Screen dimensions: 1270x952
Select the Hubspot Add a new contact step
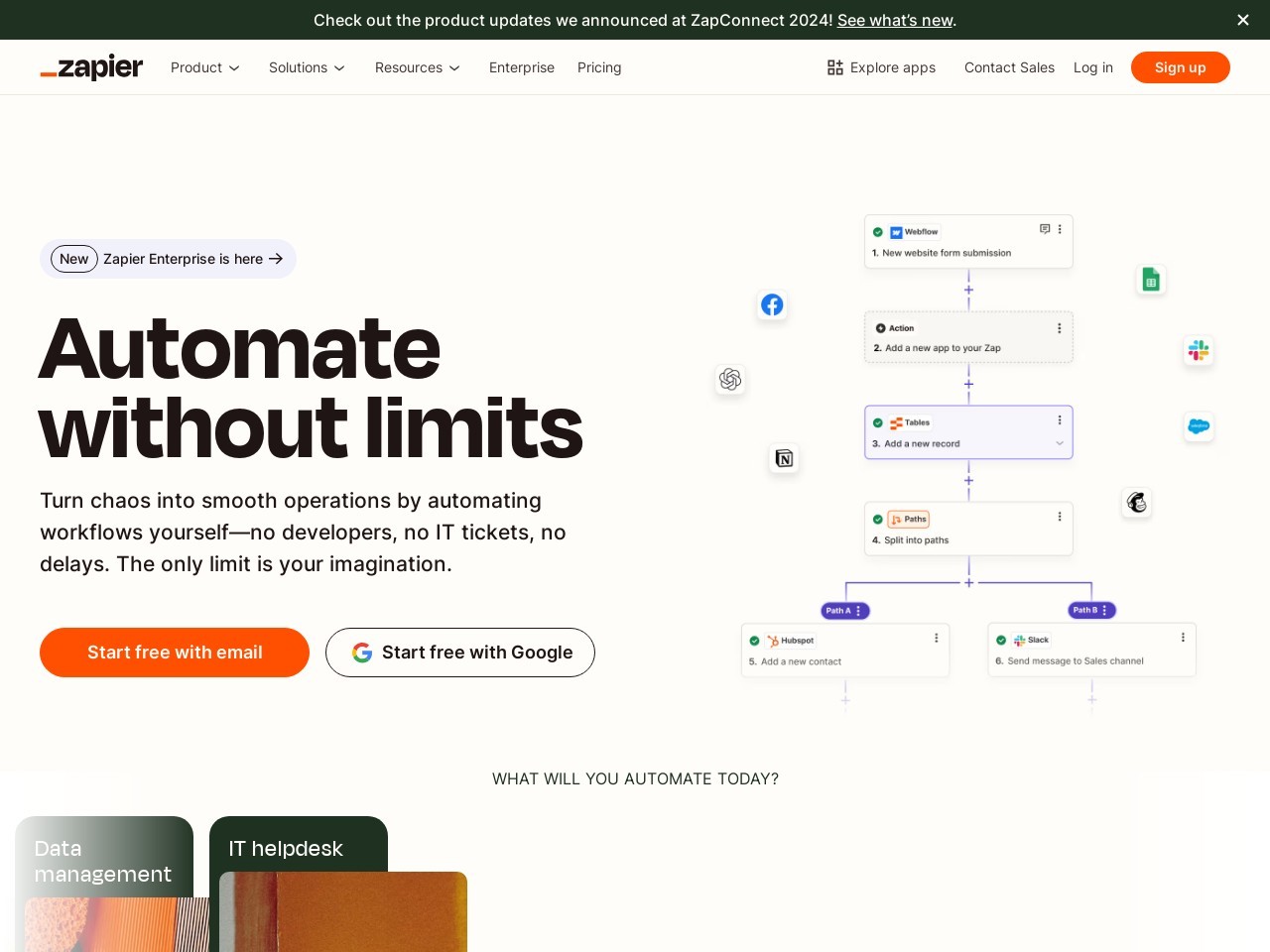[x=845, y=651]
